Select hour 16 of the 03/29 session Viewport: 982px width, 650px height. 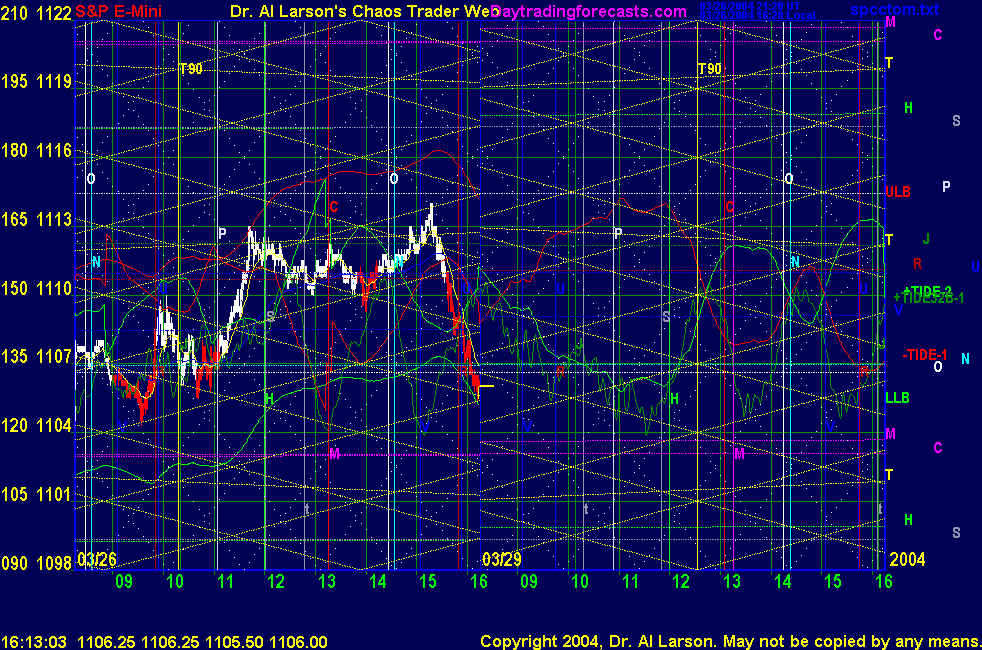pos(884,581)
